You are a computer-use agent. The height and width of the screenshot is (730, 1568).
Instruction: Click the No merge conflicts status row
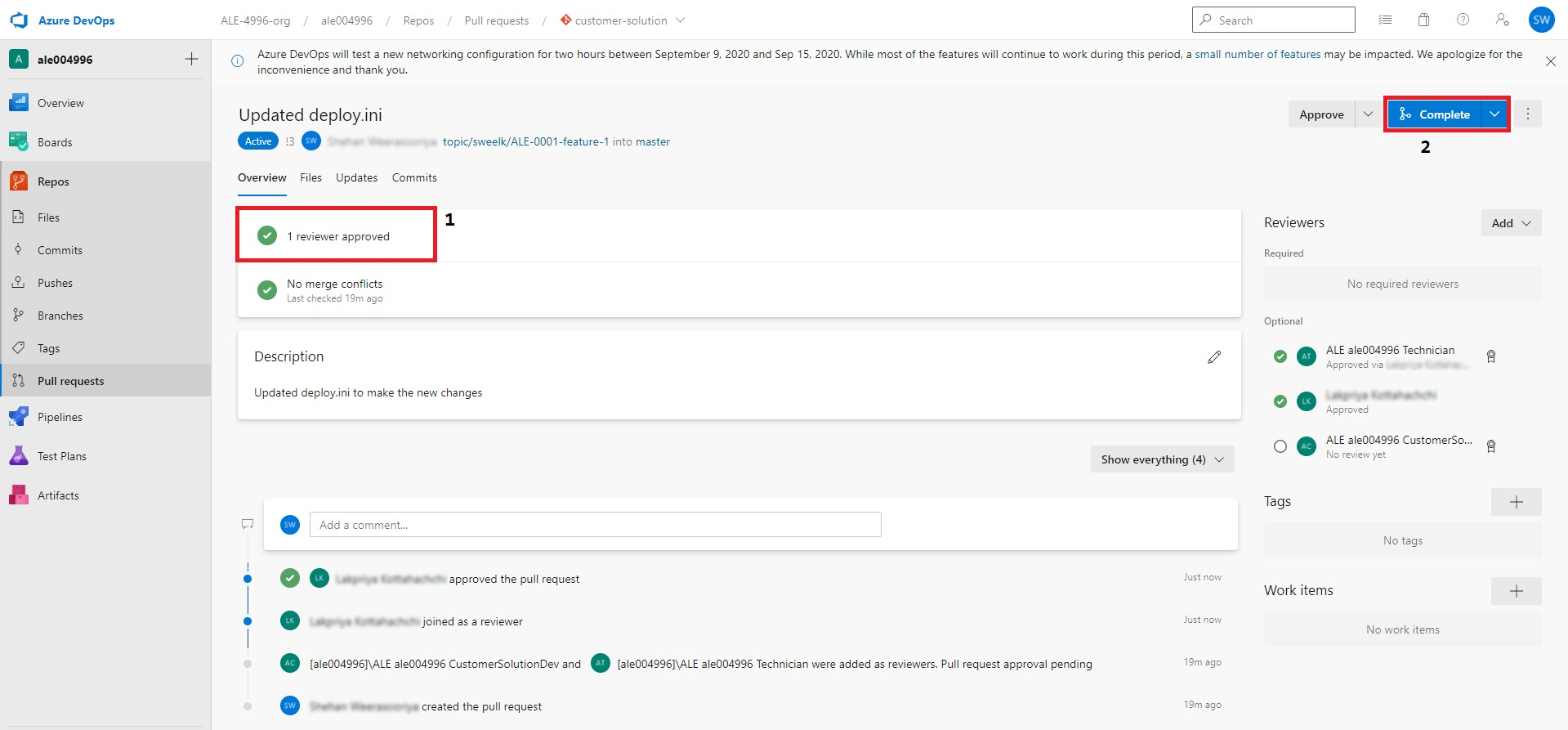(739, 290)
